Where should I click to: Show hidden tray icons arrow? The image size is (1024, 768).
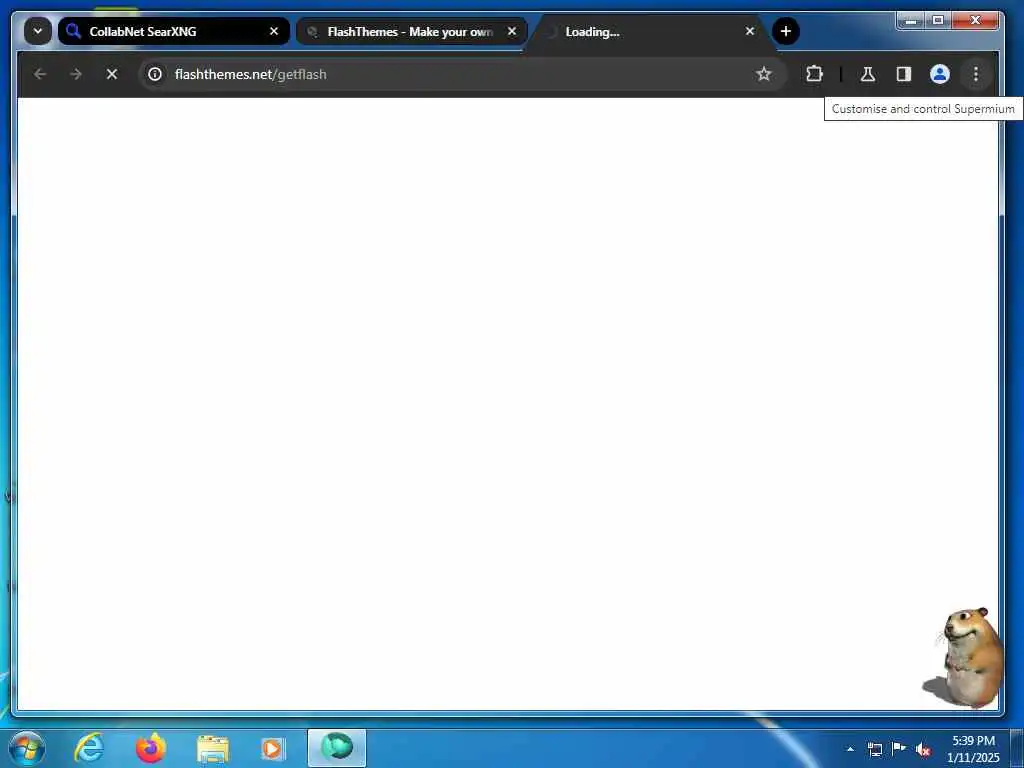coord(850,749)
